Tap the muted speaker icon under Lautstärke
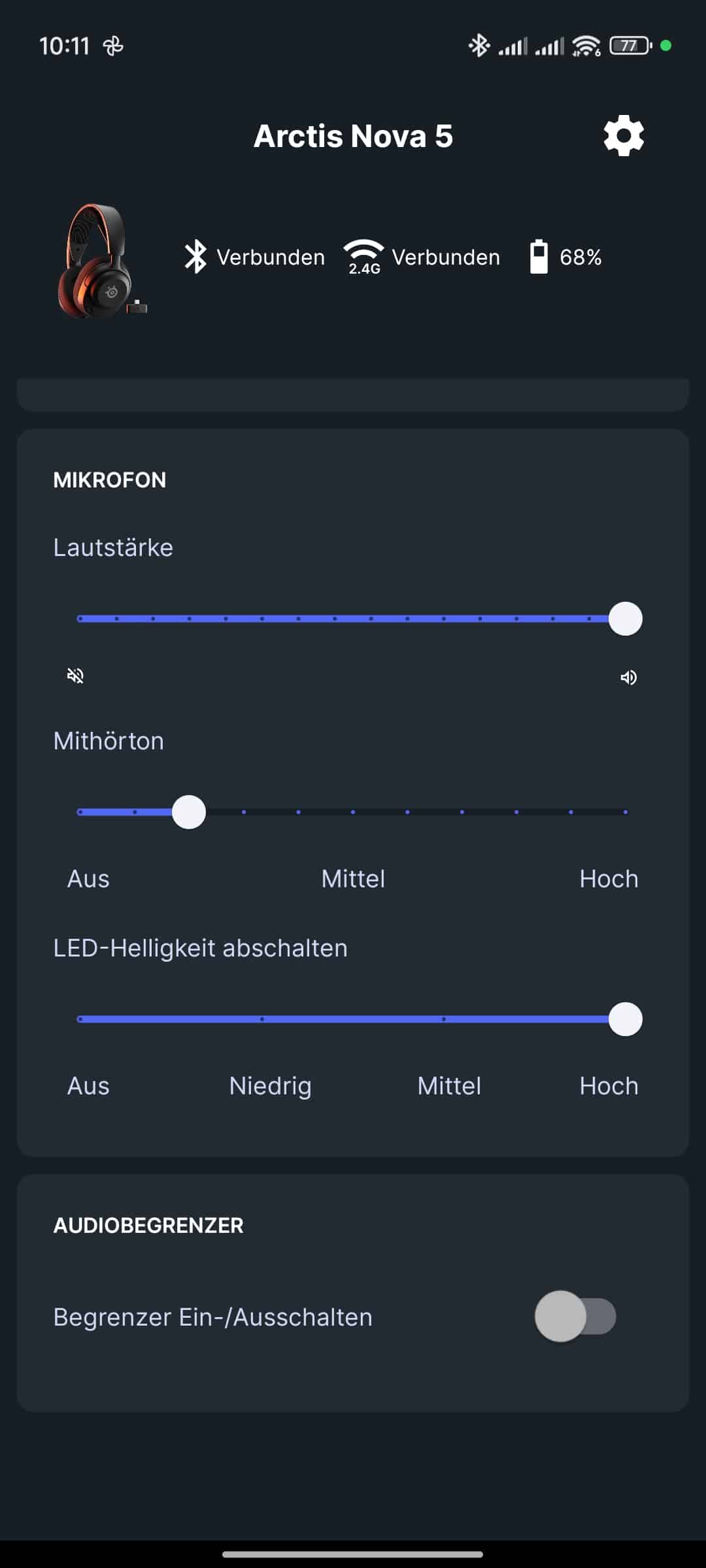Image resolution: width=706 pixels, height=1568 pixels. coord(76,676)
